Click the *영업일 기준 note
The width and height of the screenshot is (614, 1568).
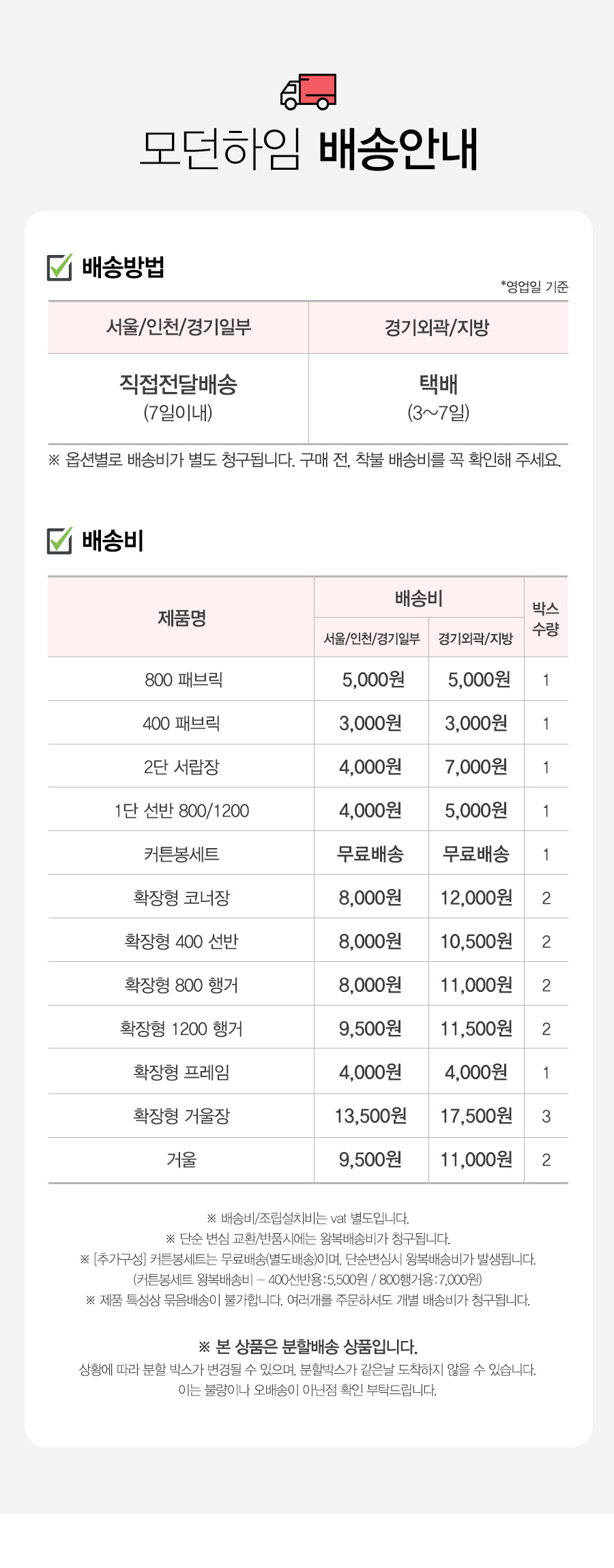pos(534,286)
